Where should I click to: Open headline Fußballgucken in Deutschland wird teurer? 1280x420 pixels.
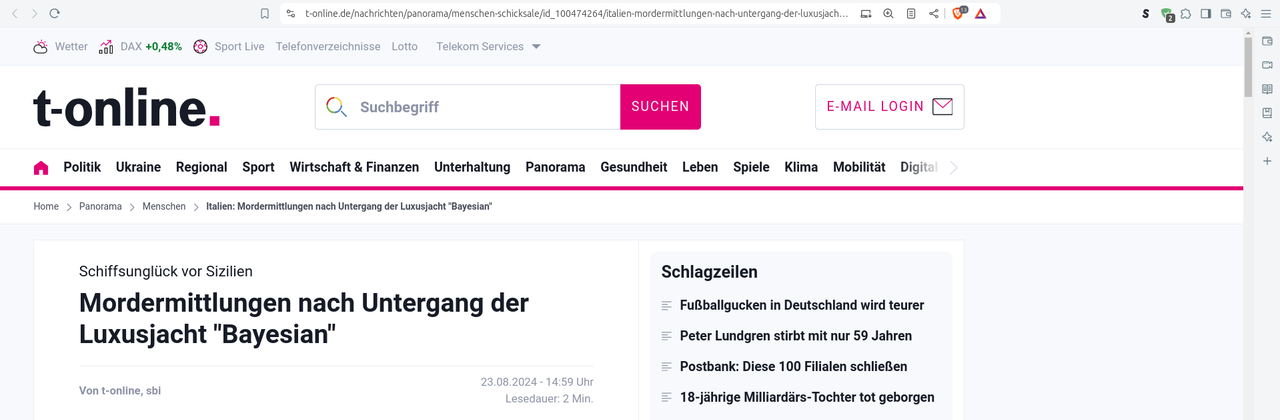pos(802,305)
